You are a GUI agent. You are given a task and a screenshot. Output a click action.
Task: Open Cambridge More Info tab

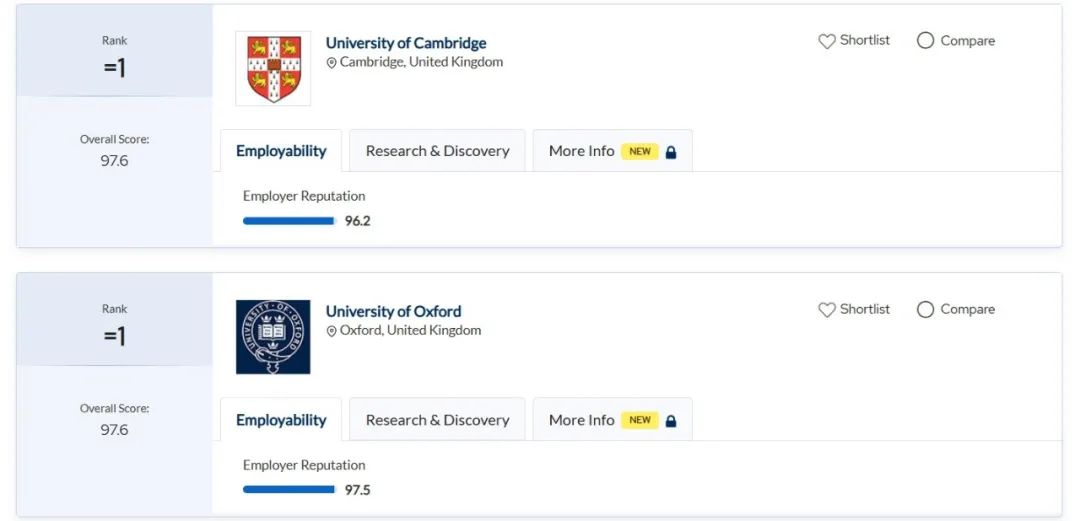pyautogui.click(x=612, y=151)
